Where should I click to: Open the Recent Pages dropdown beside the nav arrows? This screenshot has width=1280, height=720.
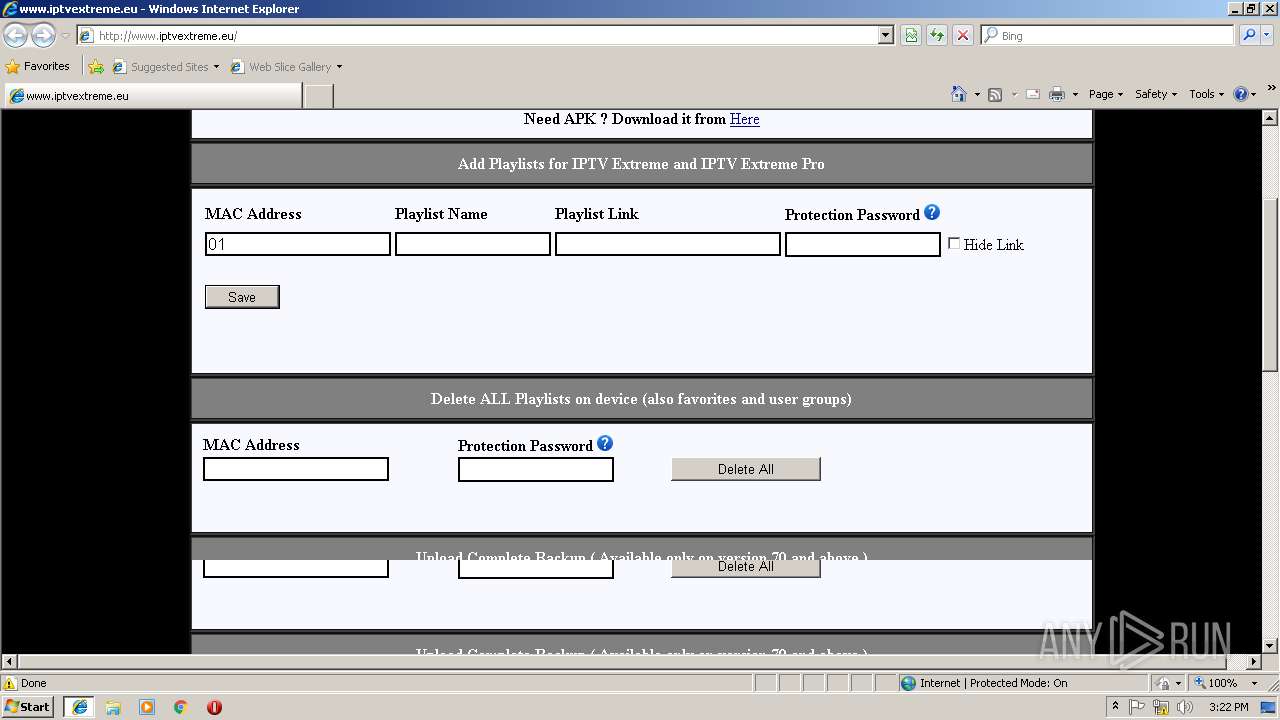pos(65,36)
